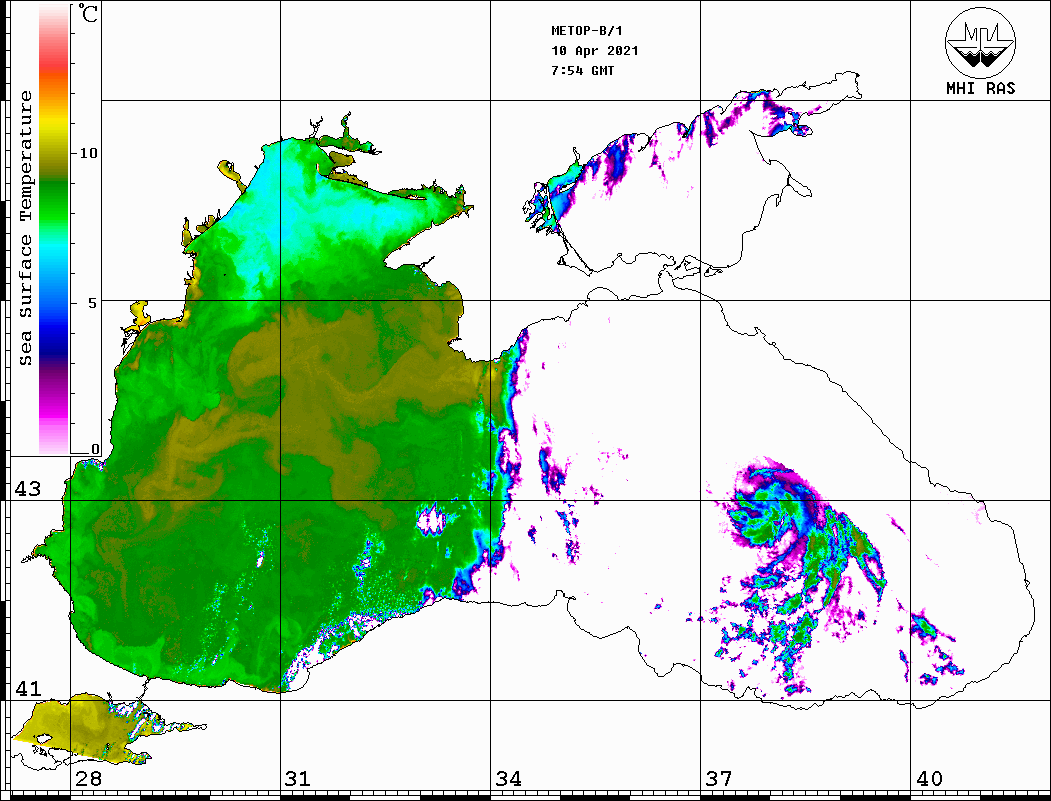The width and height of the screenshot is (1051, 801).
Task: Click longitude label '31'
Action: pyautogui.click(x=298, y=778)
